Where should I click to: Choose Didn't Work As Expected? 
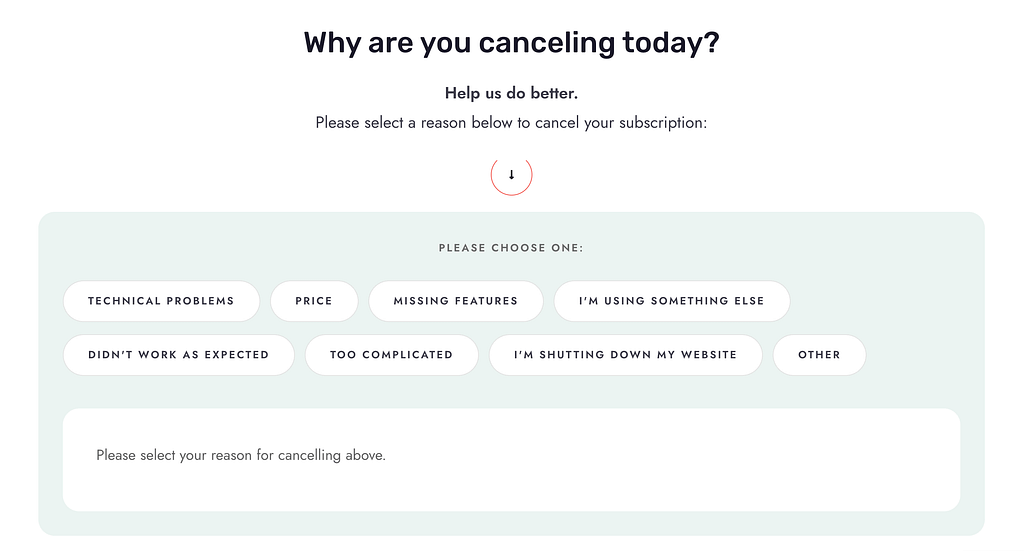(179, 355)
